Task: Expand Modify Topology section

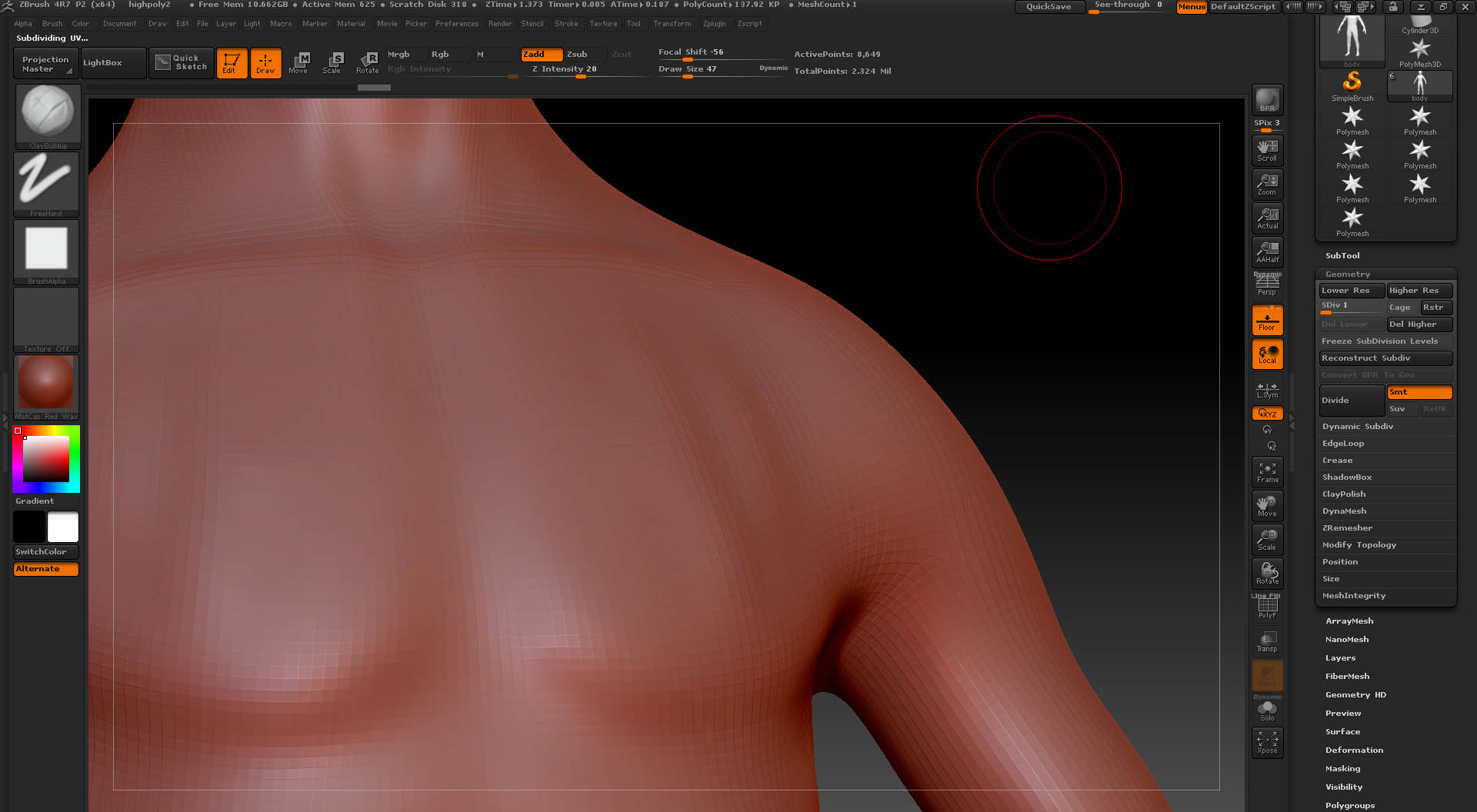Action: click(x=1359, y=544)
